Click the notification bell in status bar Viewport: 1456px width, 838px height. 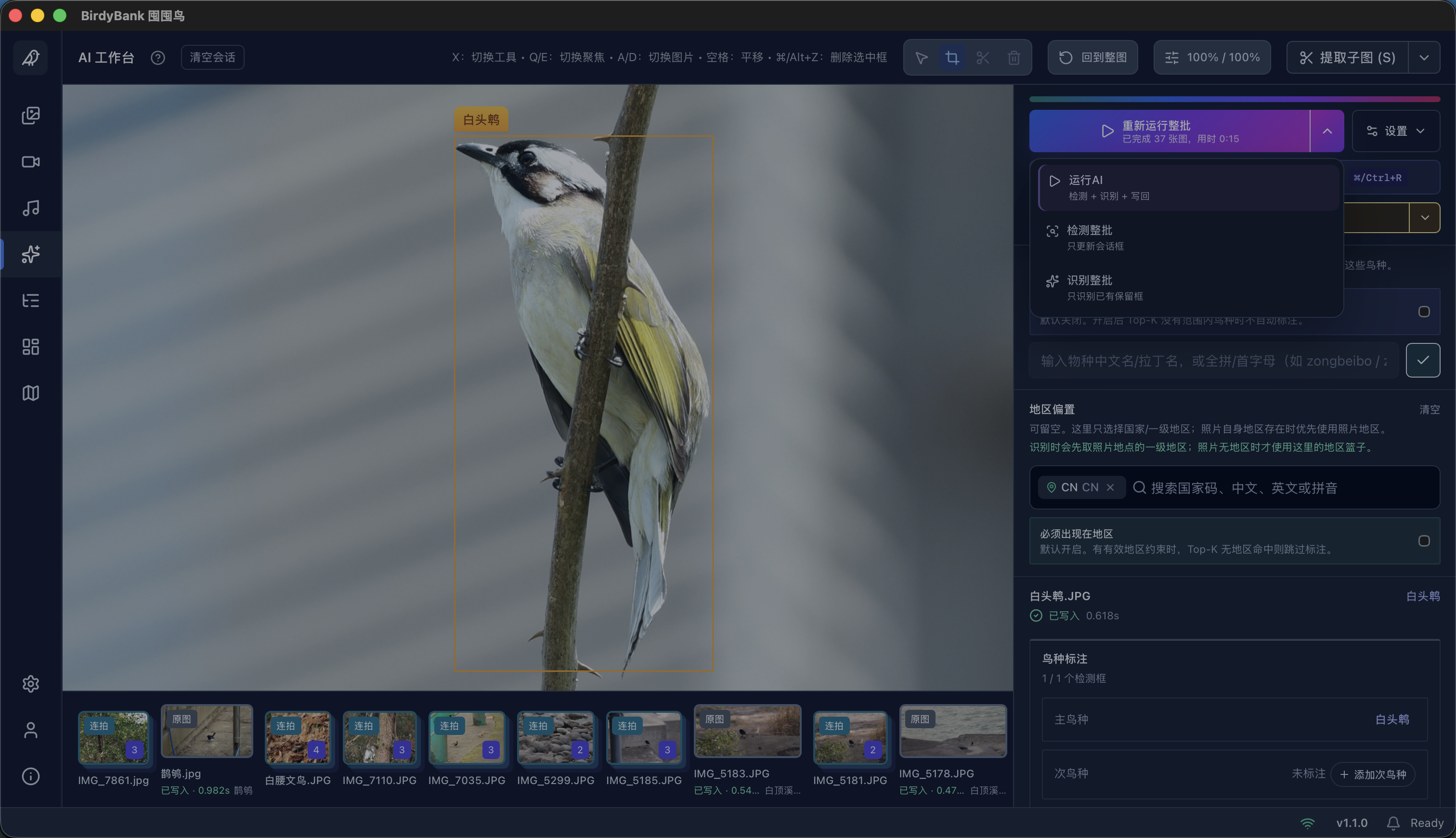1393,823
